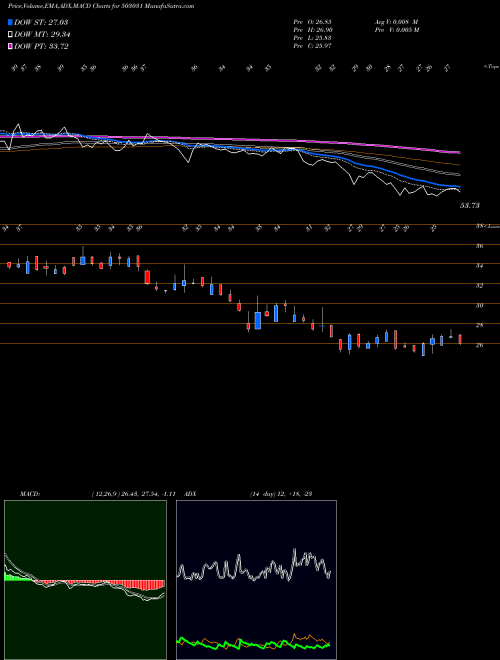
Task: Click the MACD parameters '(12,26,9) 26.43, 27.54, -1.11'
Action: [133, 493]
